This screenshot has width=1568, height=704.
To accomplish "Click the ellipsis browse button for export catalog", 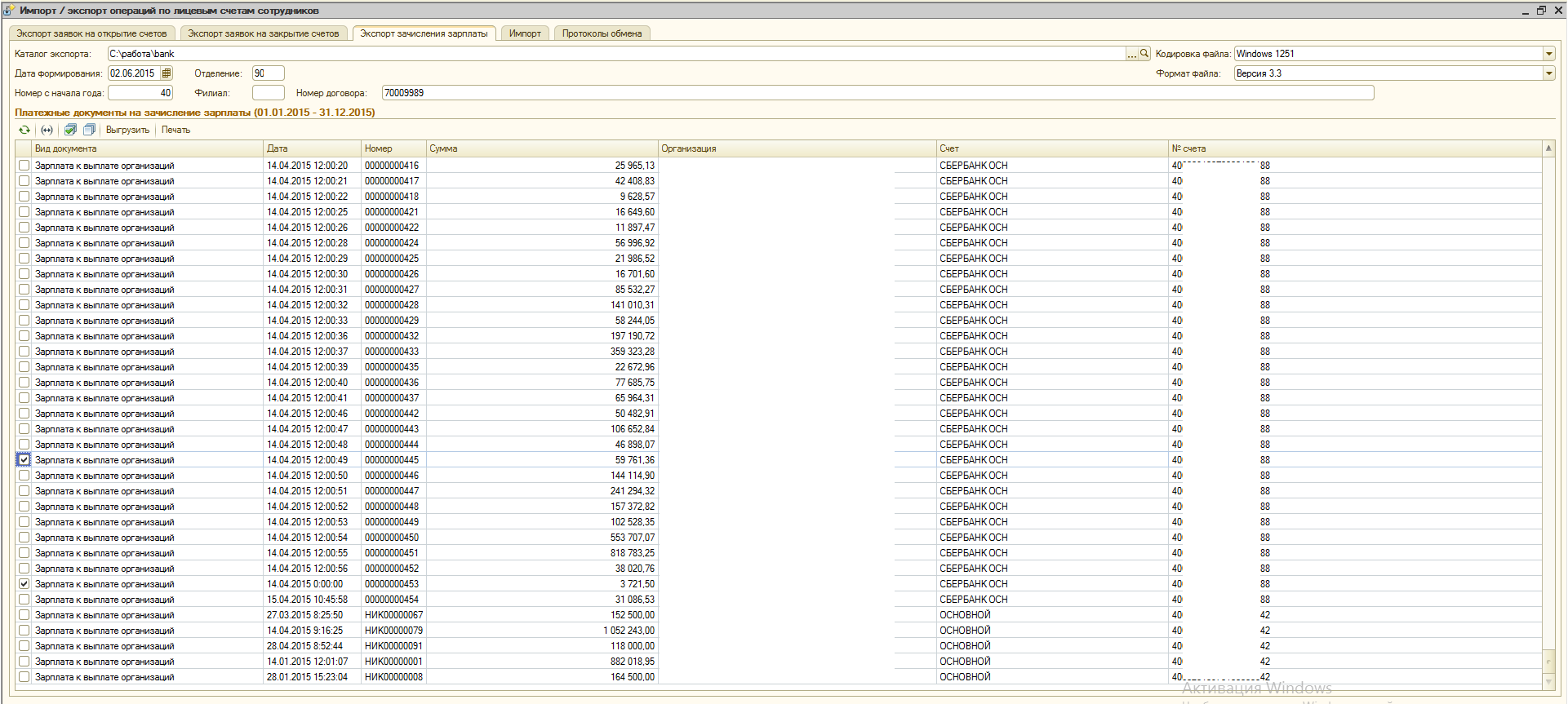I will click(x=1131, y=54).
